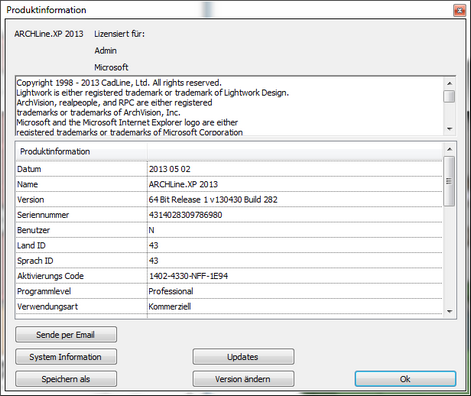Open System Information

66,357
